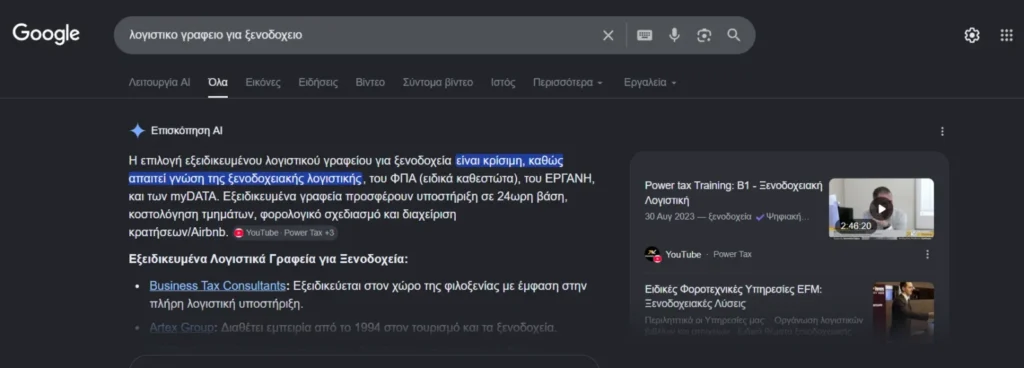
Task: Click the highlighted text είναι κρίσιμη, καθώς
Action: point(509,161)
